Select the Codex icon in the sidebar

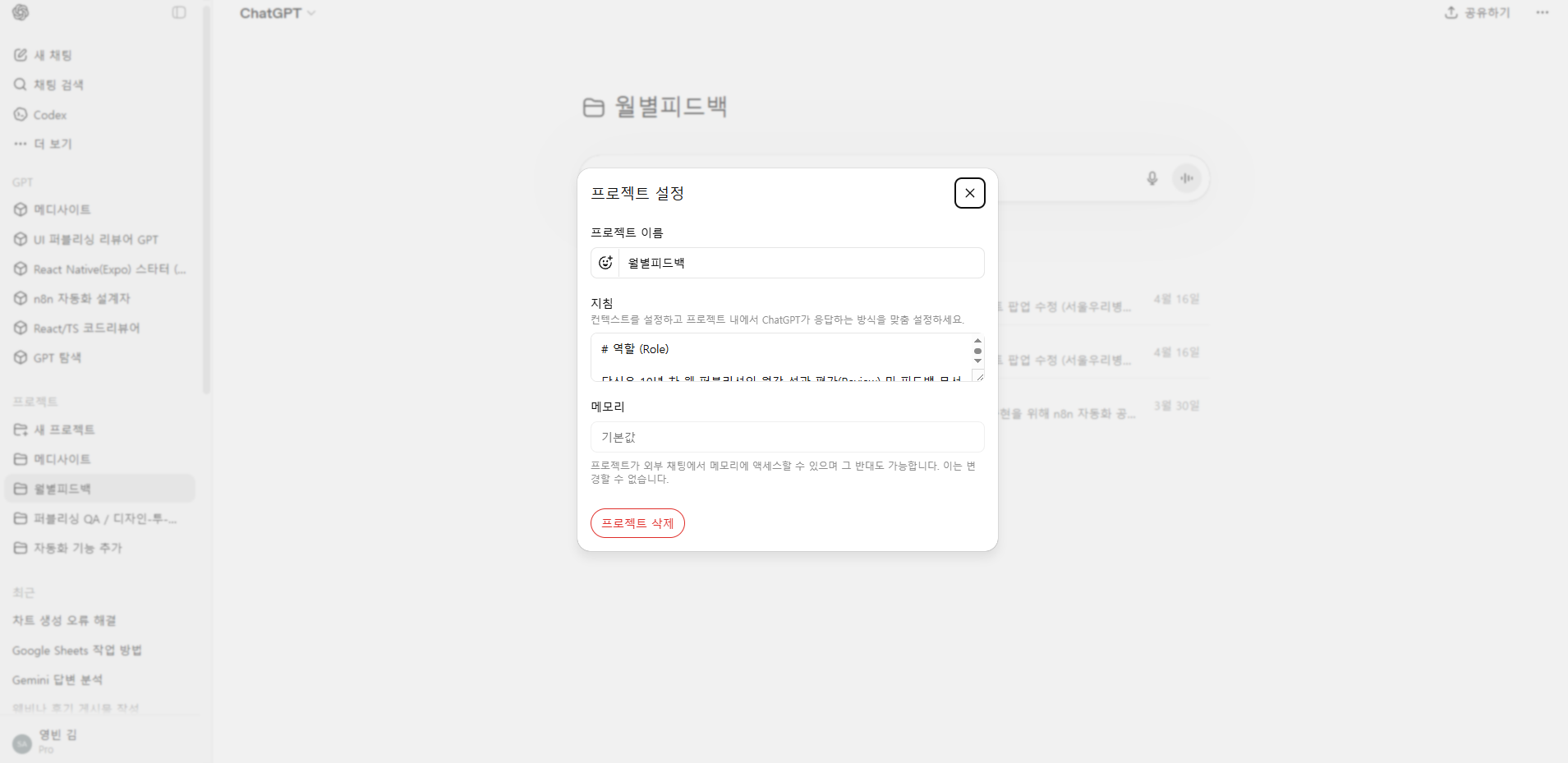tap(21, 114)
